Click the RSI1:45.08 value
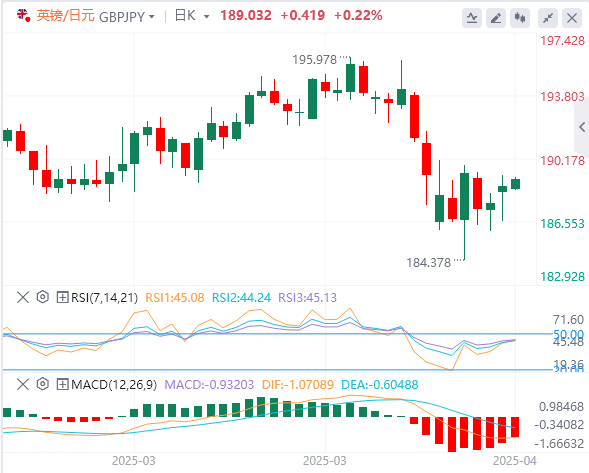The image size is (589, 473). [175, 298]
